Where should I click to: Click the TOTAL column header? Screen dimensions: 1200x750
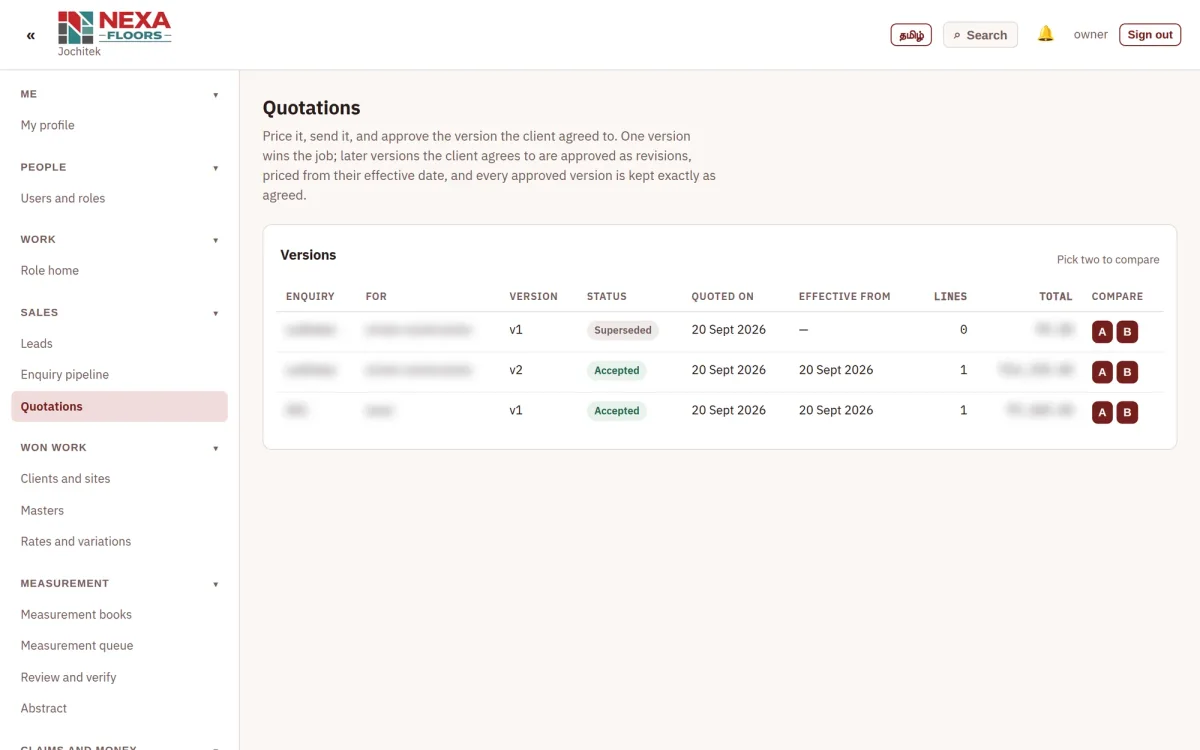1055,296
